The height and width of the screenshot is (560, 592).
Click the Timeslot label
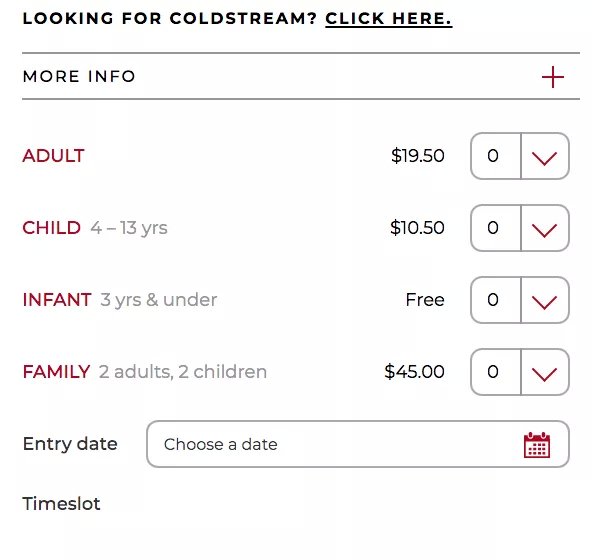click(62, 504)
